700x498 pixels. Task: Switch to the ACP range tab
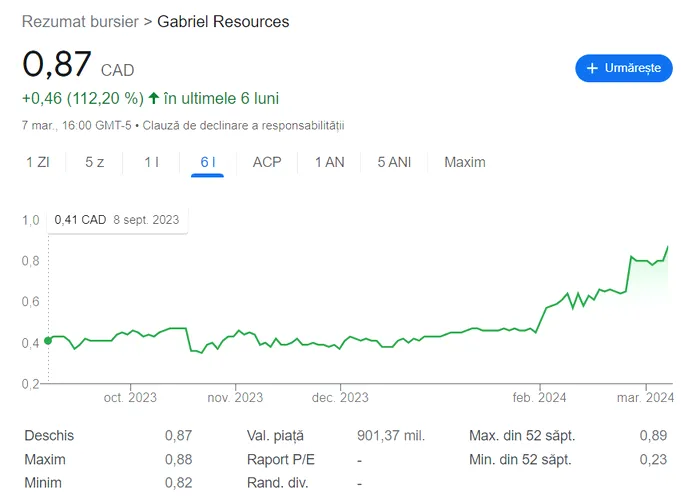click(267, 162)
